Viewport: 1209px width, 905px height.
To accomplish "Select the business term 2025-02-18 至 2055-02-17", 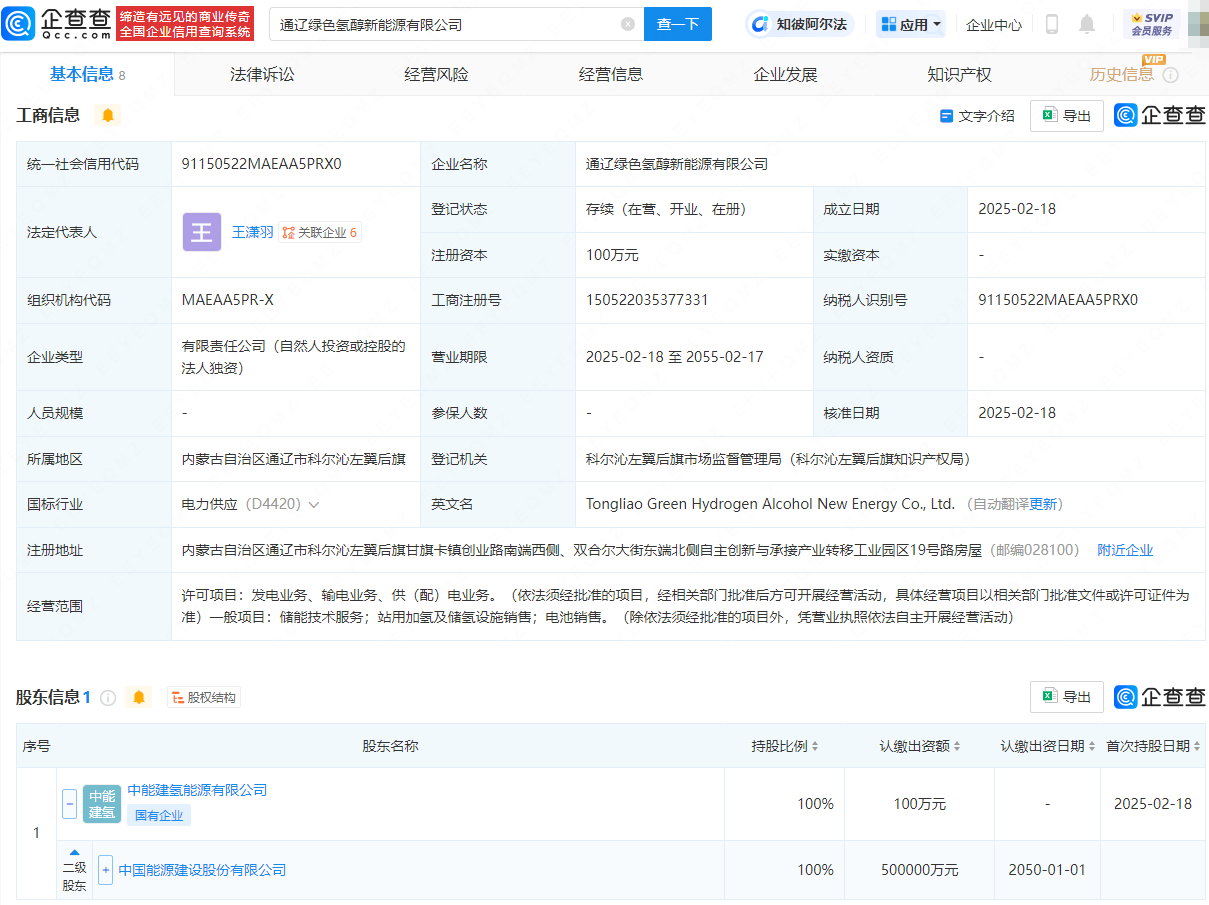I will click(x=675, y=356).
